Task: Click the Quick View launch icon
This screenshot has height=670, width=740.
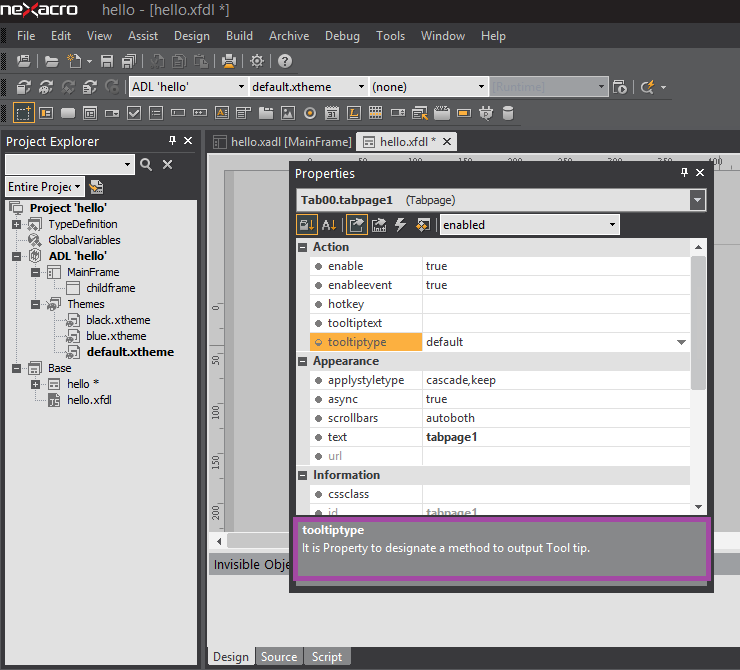Action: (620, 87)
